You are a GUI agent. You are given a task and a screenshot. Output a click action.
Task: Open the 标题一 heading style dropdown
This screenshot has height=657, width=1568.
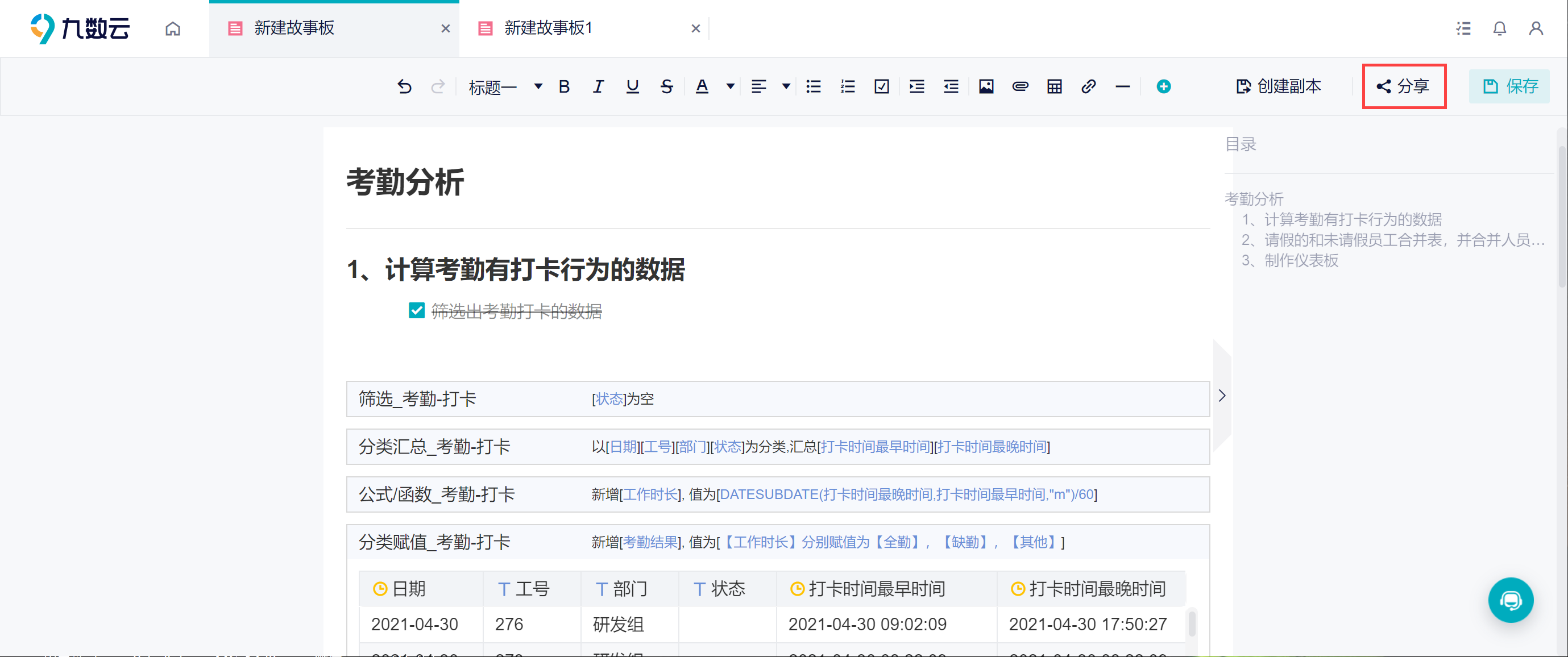coord(505,87)
